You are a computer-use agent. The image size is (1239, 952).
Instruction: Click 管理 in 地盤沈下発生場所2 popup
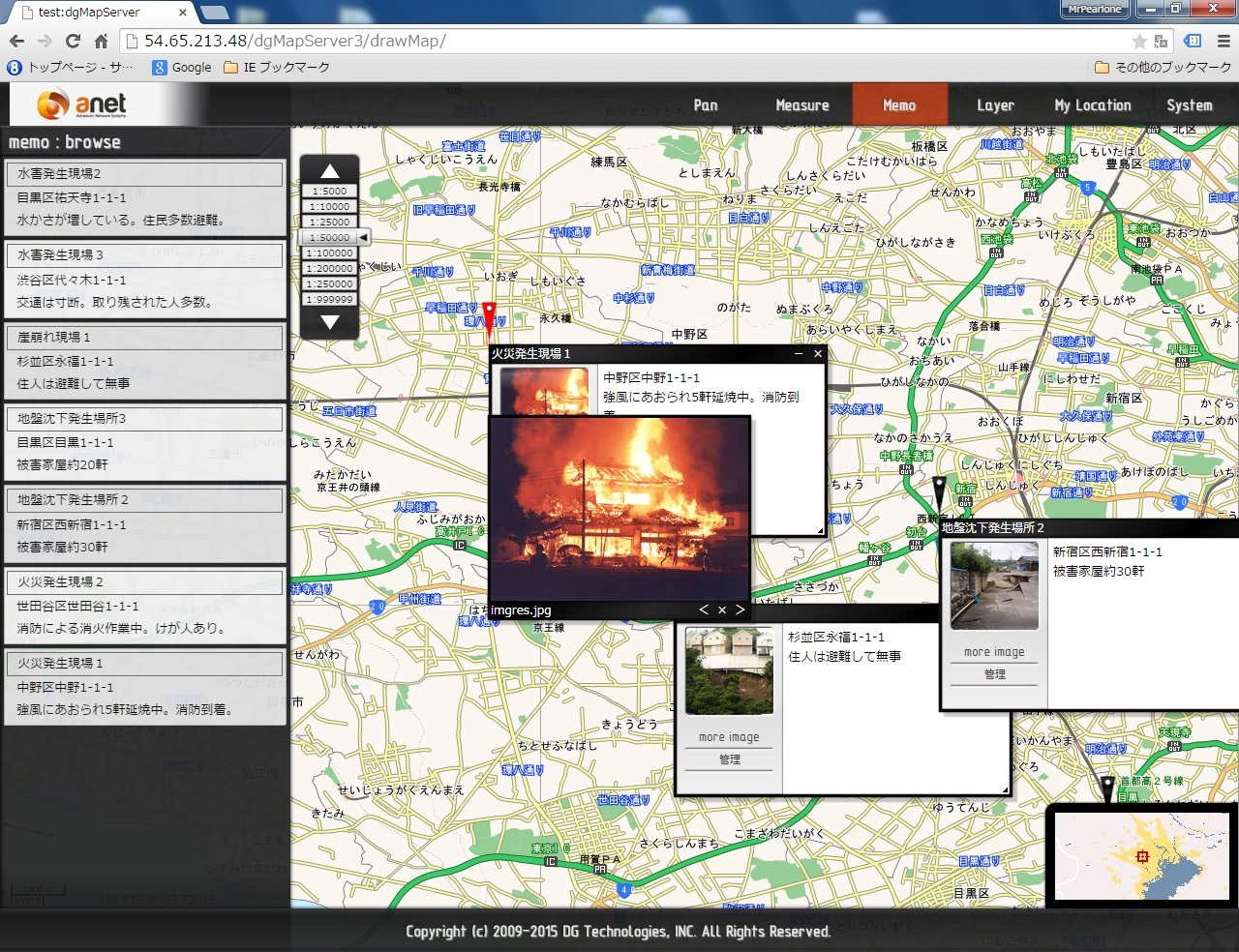[x=994, y=674]
